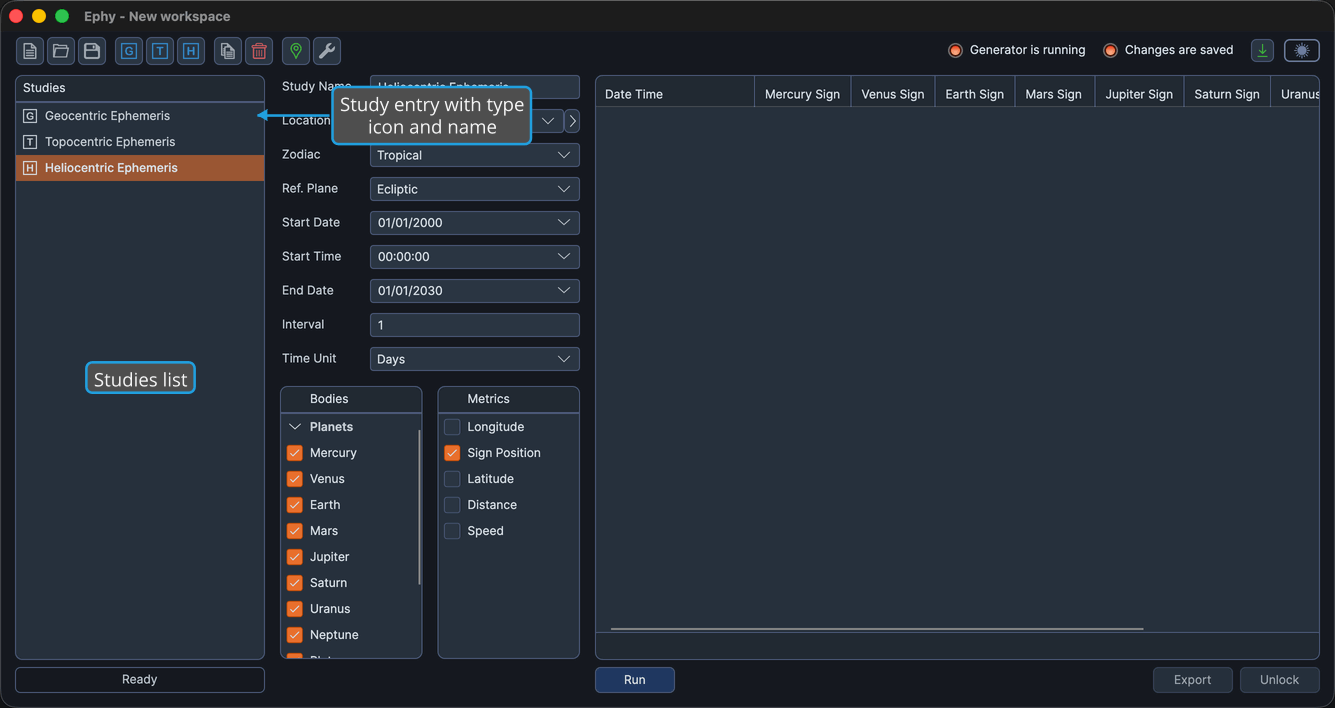This screenshot has width=1335, height=708.
Task: Select Geocentric Ephemeris in the studies list
Action: [x=140, y=116]
